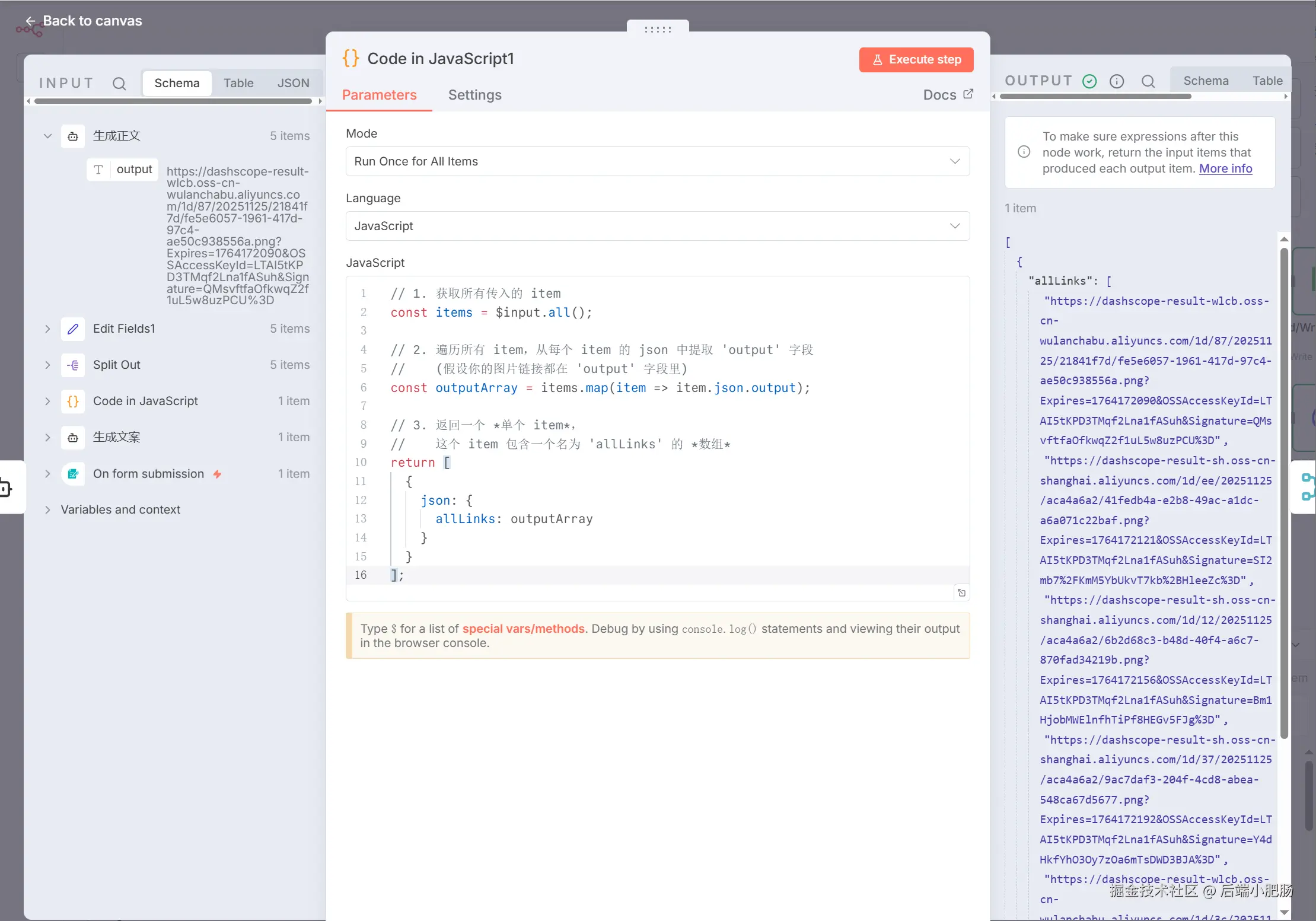Expand the 生成文案 node entry
This screenshot has width=1316, height=921.
point(47,437)
